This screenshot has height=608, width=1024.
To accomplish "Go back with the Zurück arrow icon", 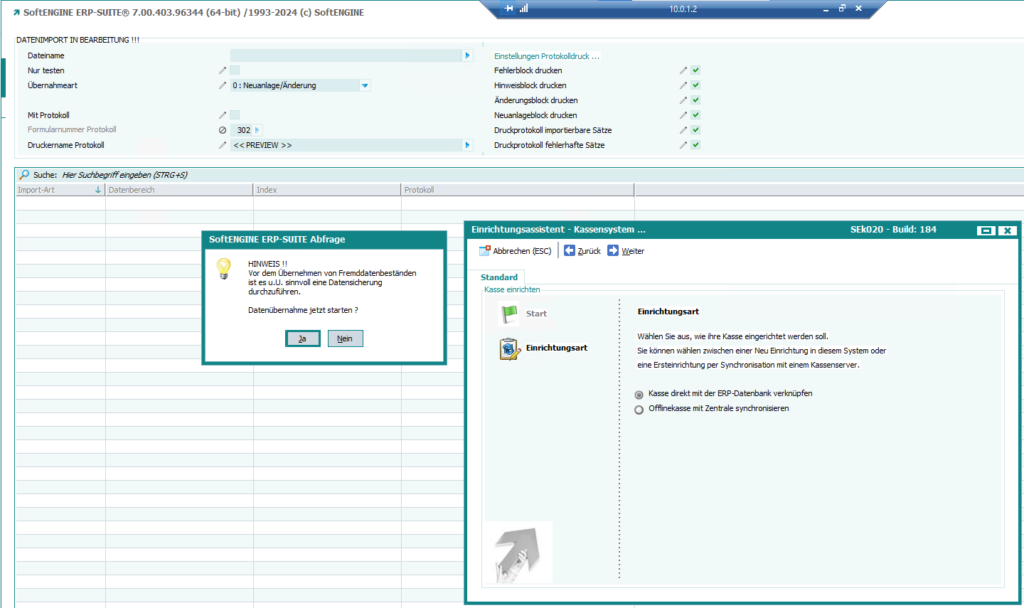I will pos(569,251).
